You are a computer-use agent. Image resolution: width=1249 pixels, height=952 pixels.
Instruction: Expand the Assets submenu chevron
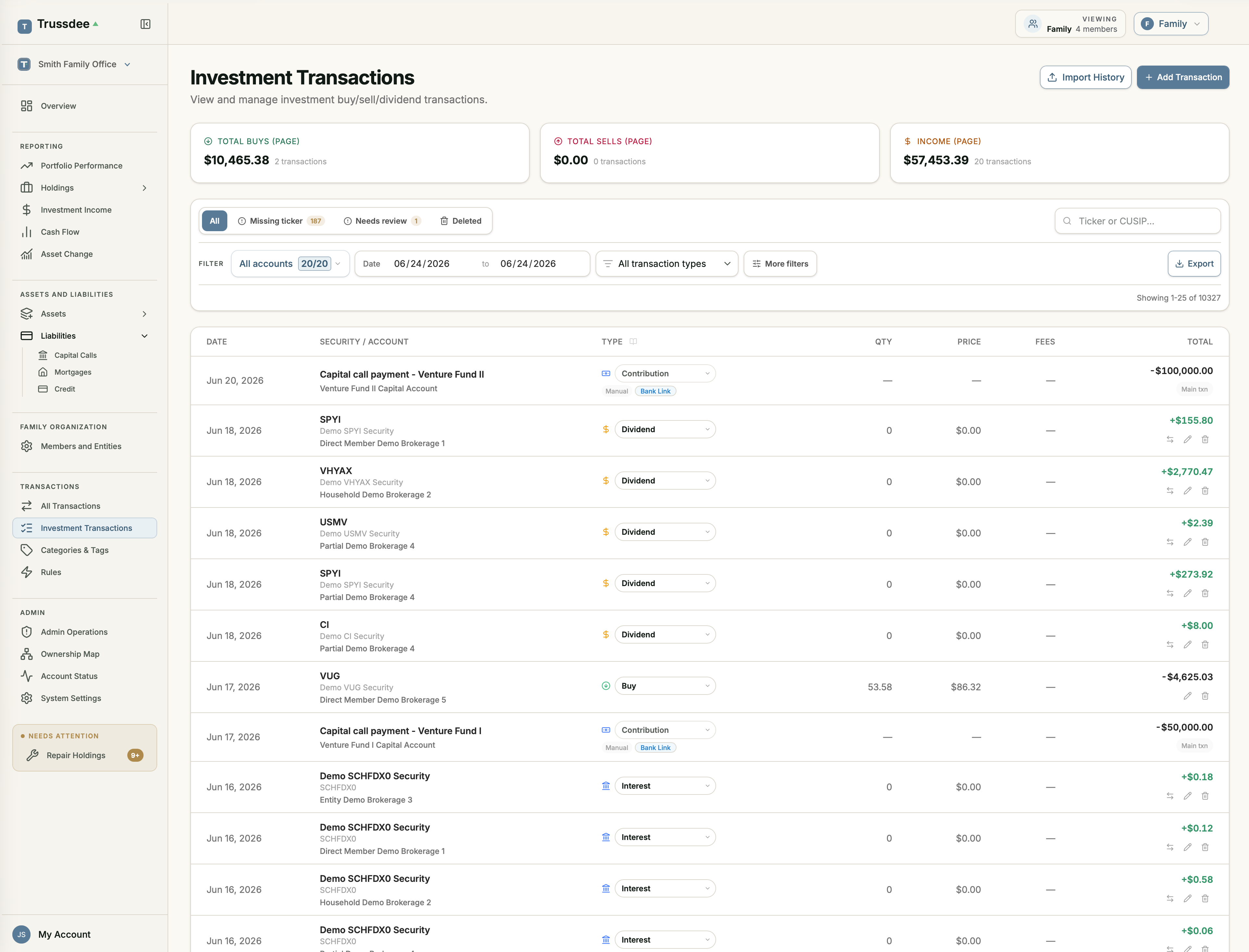[145, 314]
